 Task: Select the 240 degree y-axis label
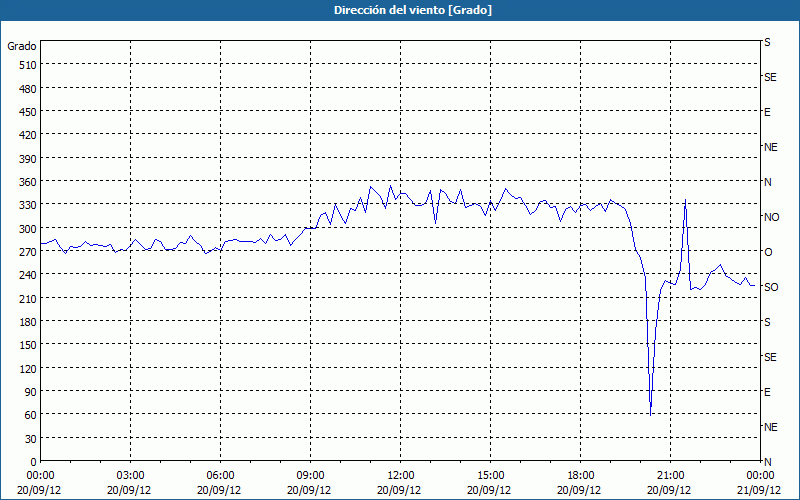tap(28, 275)
